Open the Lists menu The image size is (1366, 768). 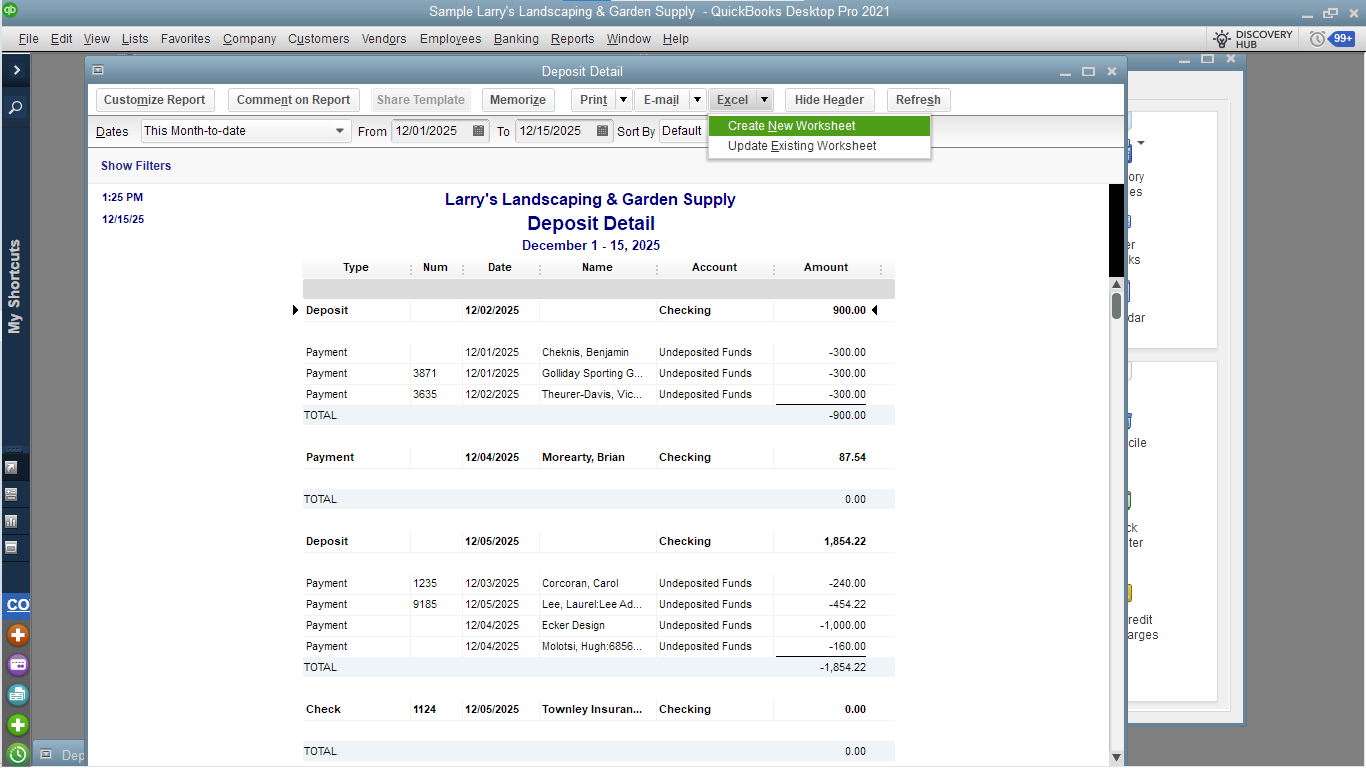click(135, 39)
